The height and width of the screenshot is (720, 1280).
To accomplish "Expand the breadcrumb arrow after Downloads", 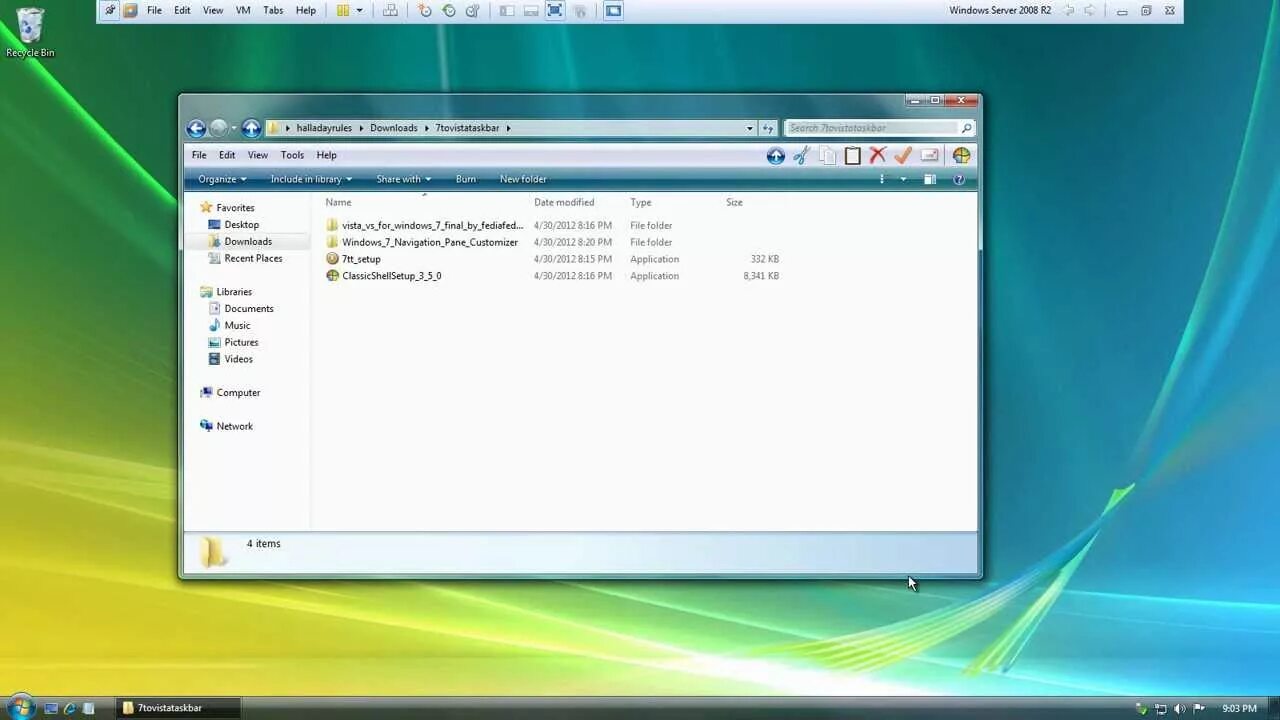I will 426,128.
